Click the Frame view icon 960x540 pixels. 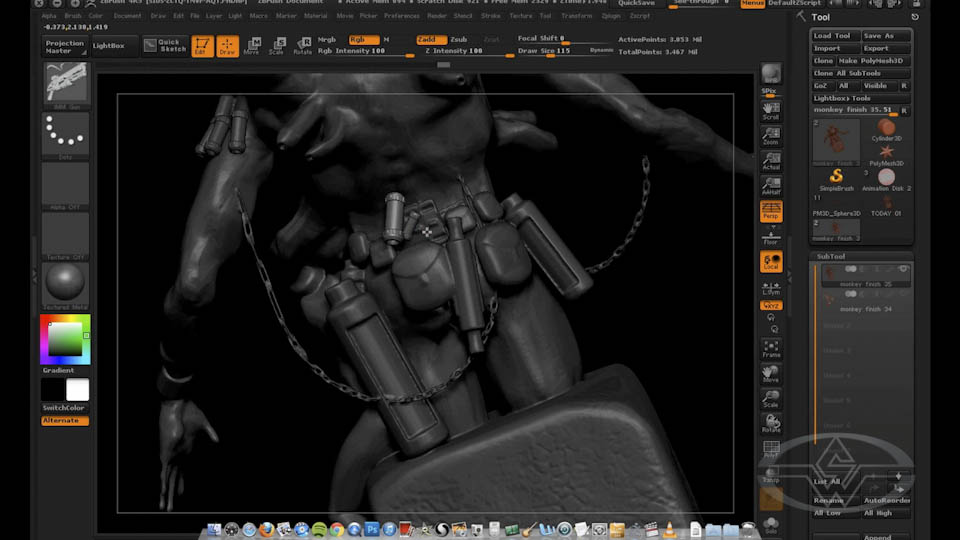click(771, 347)
